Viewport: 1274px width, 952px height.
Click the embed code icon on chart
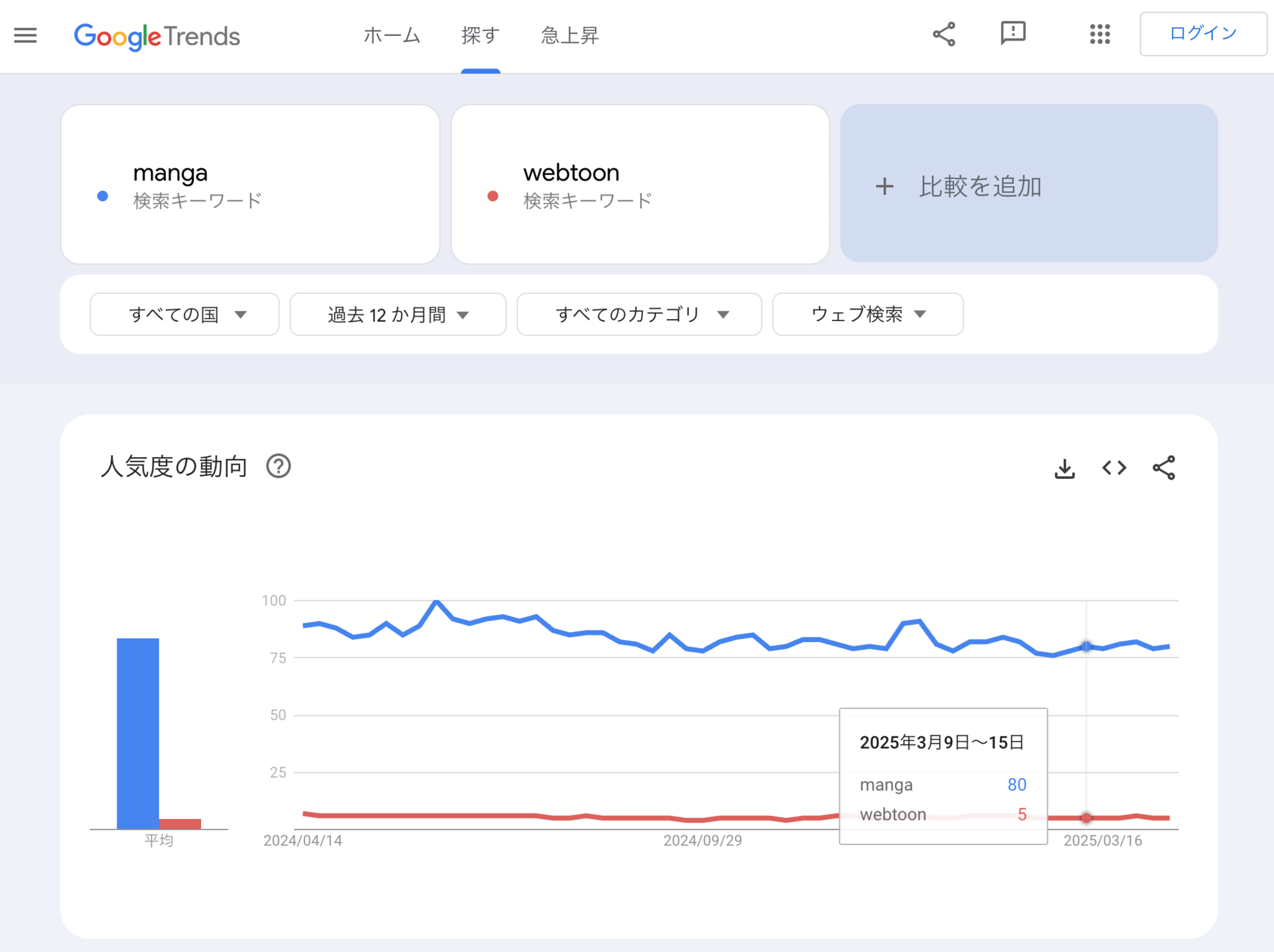1114,468
